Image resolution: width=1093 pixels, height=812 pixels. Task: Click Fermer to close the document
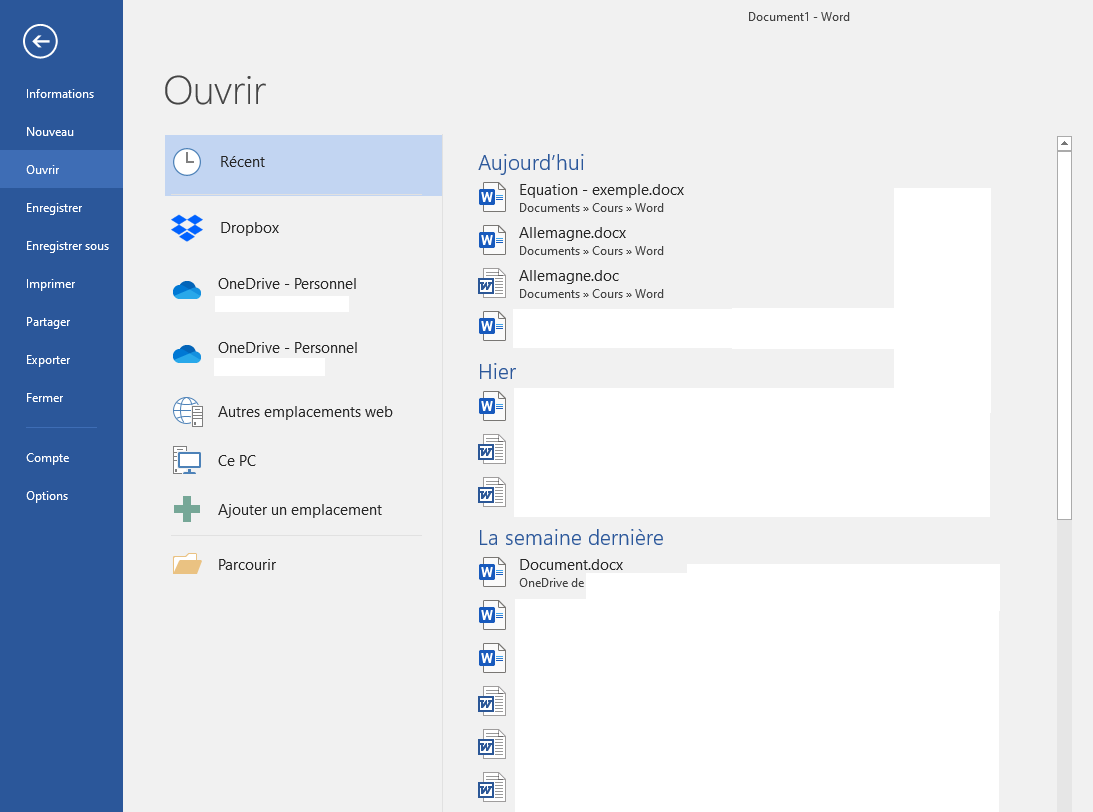click(x=45, y=397)
